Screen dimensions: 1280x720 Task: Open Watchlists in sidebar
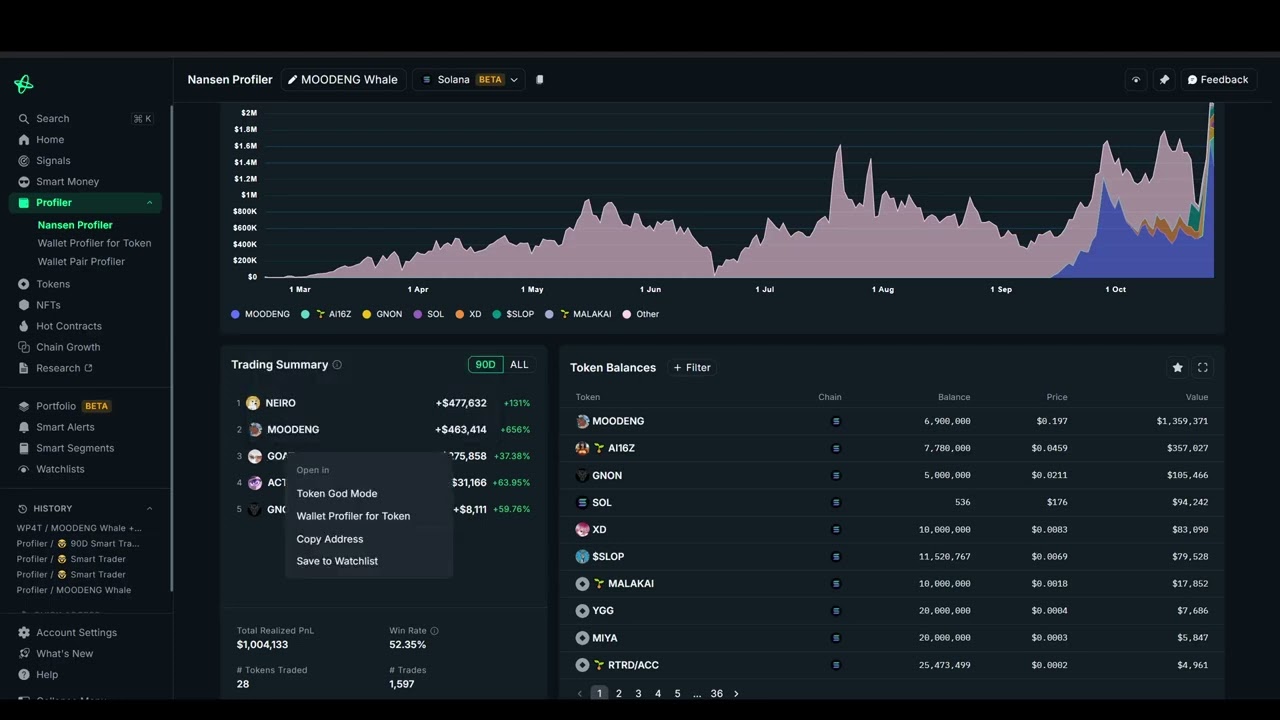pyautogui.click(x=60, y=469)
